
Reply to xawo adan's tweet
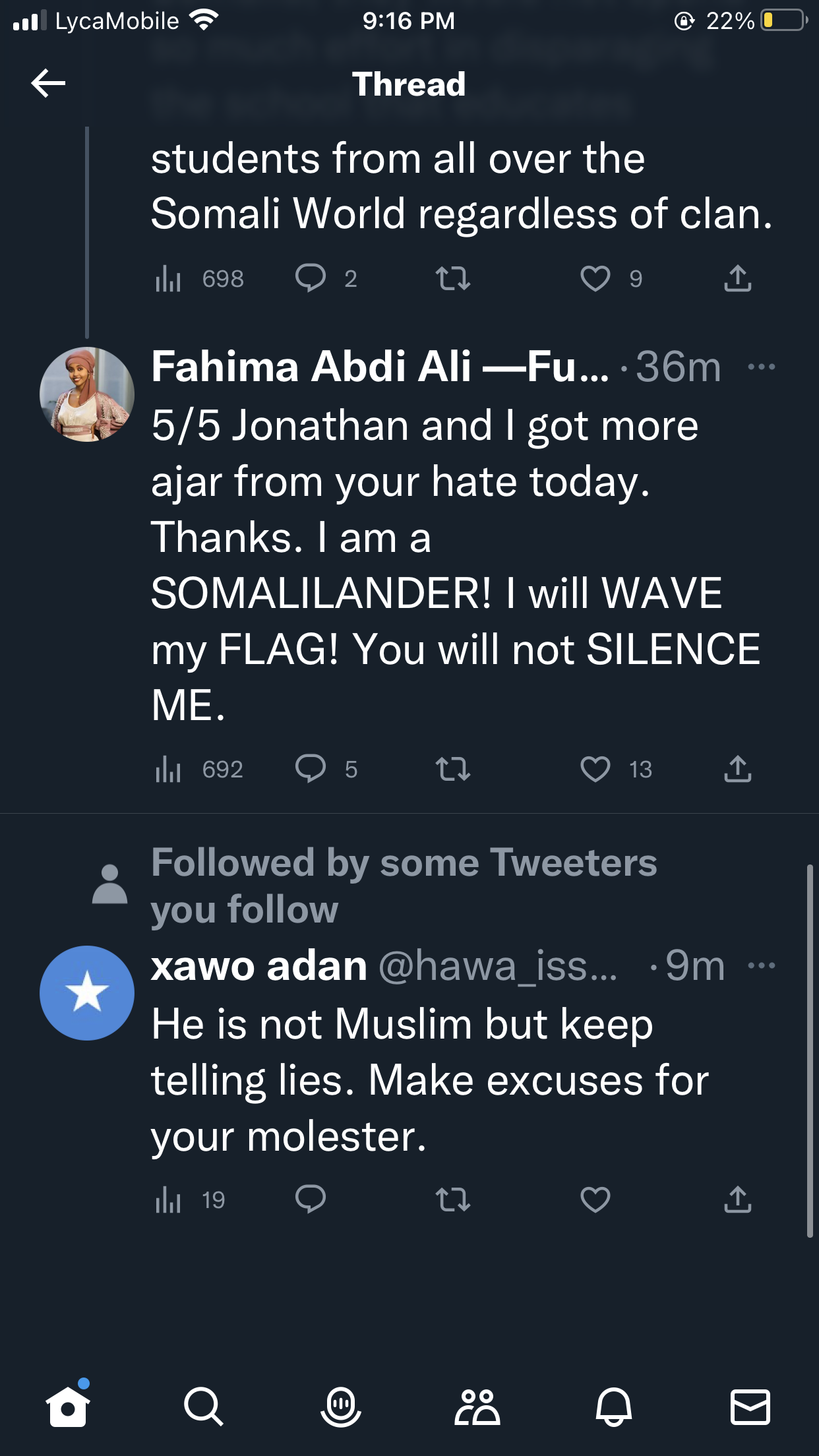(310, 1199)
